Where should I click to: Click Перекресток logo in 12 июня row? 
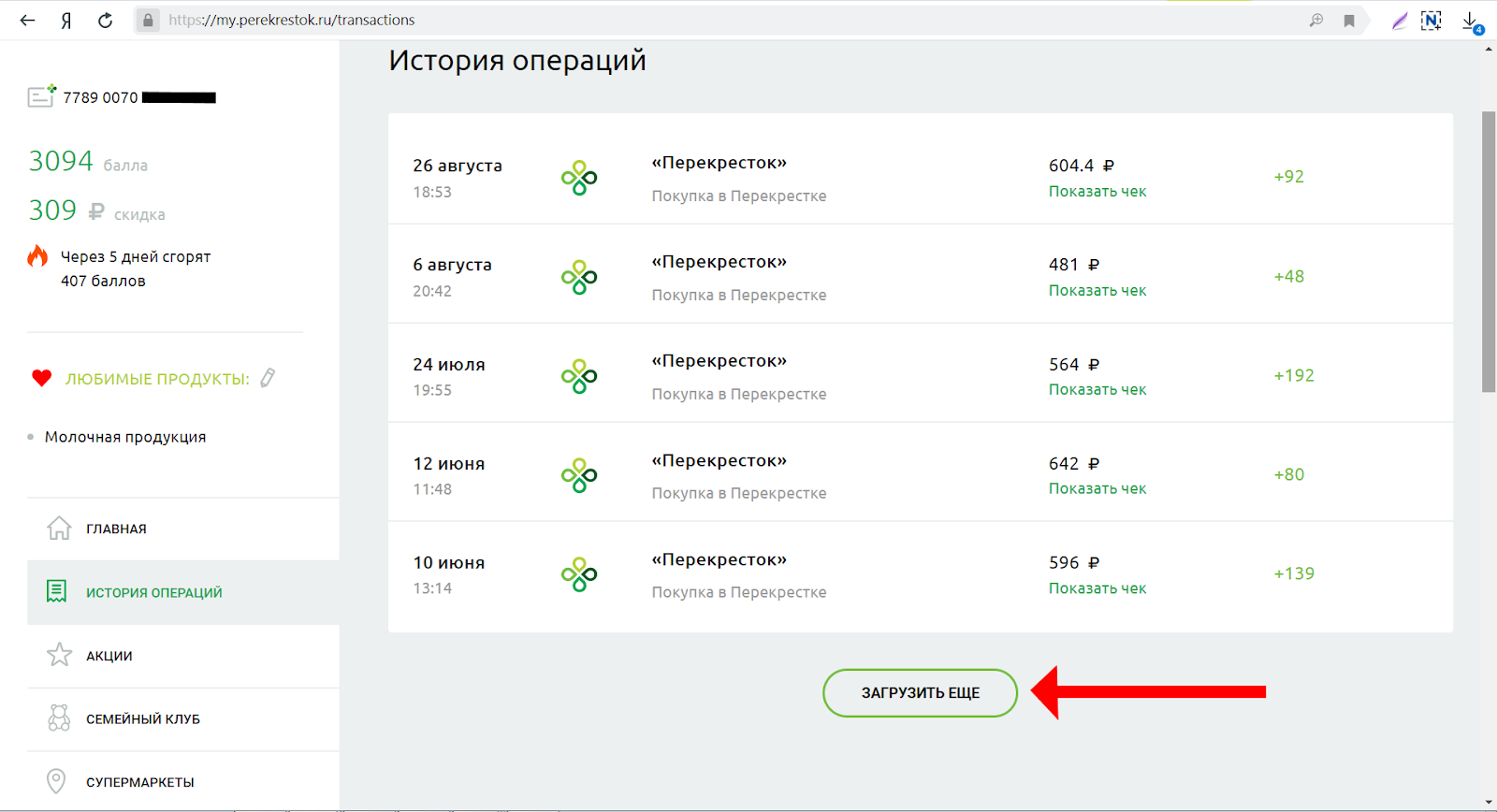click(579, 475)
